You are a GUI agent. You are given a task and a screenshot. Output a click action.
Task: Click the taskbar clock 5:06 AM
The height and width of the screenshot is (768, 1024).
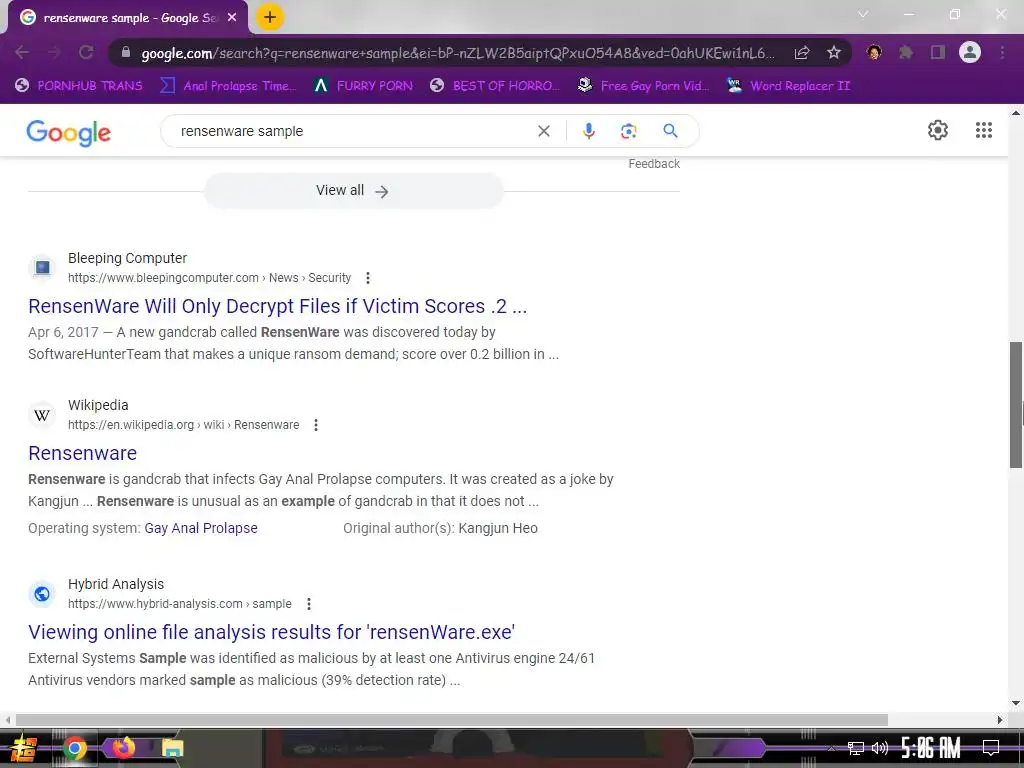pos(931,748)
